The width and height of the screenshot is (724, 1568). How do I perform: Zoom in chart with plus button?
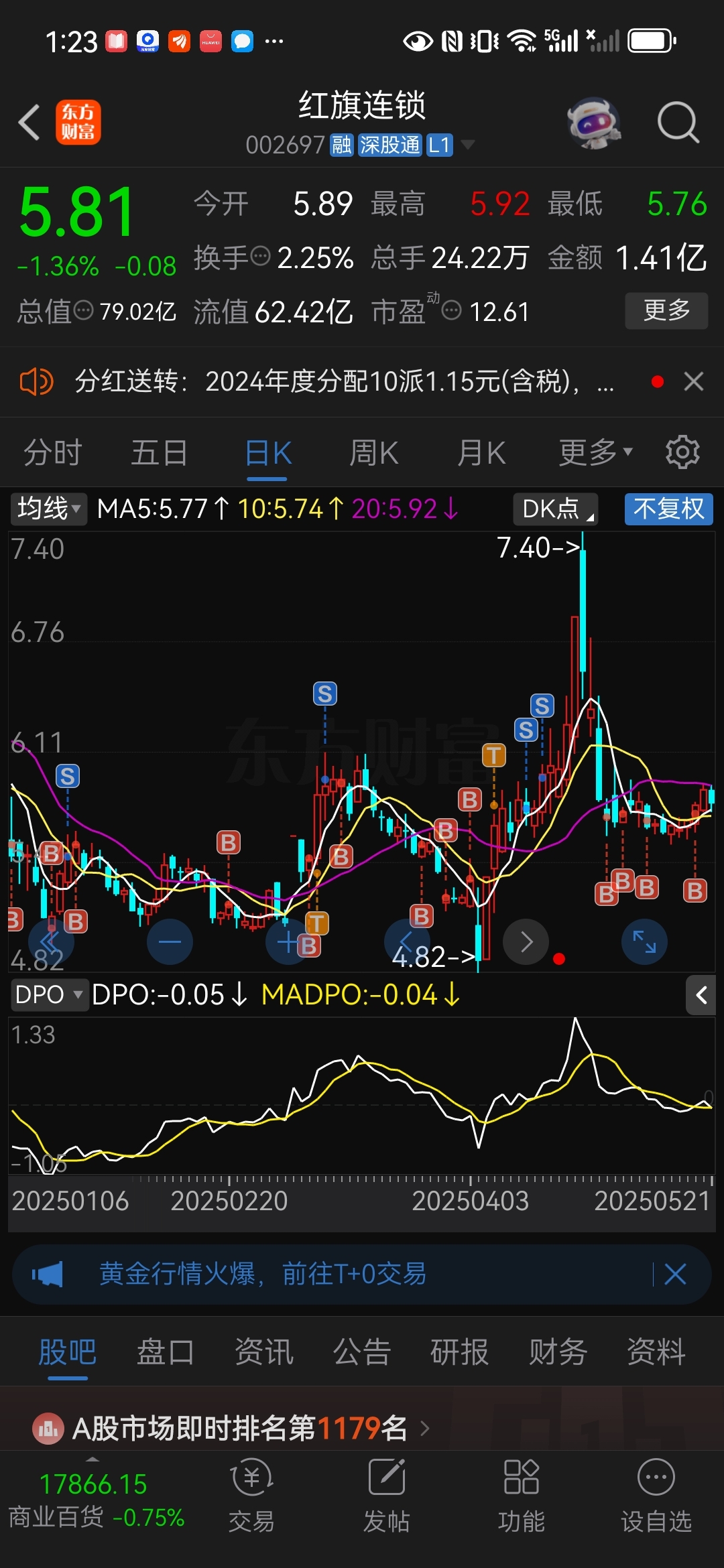pos(288,941)
